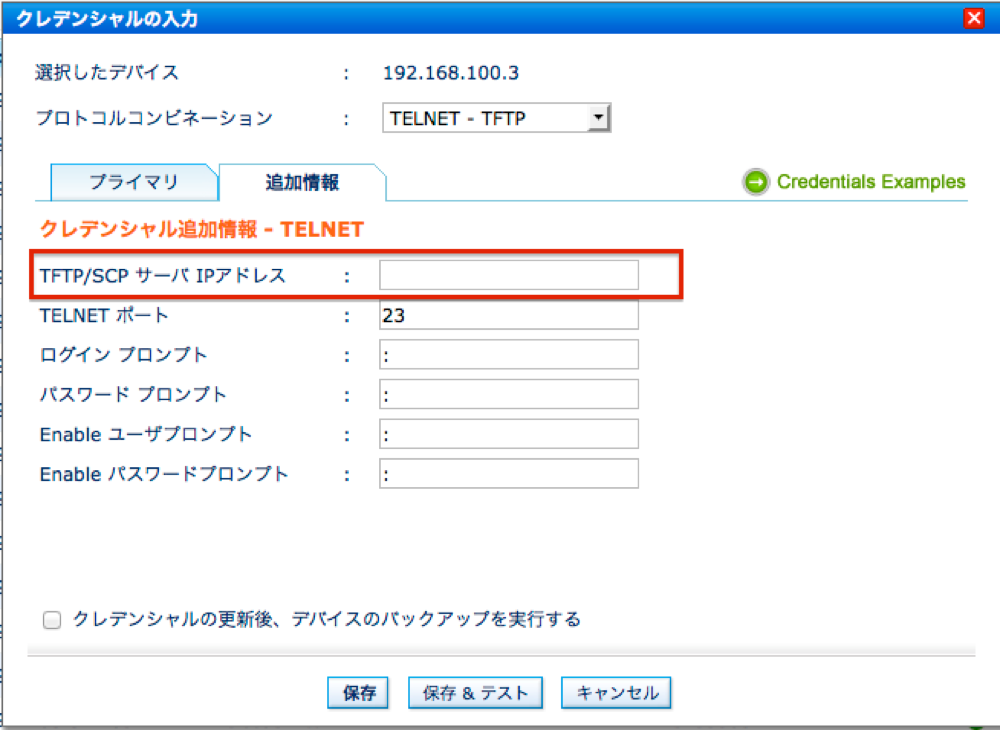Click the パスワード プロンプト input box

508,394
